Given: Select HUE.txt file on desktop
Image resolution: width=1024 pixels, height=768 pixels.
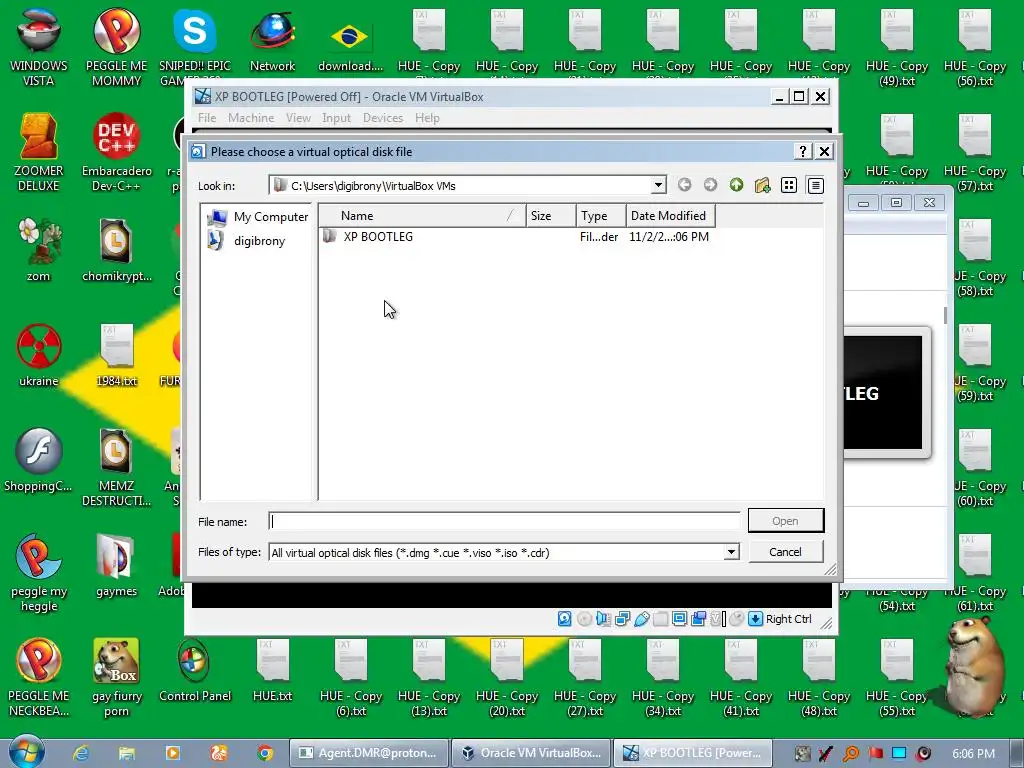Looking at the screenshot, I should point(273,670).
